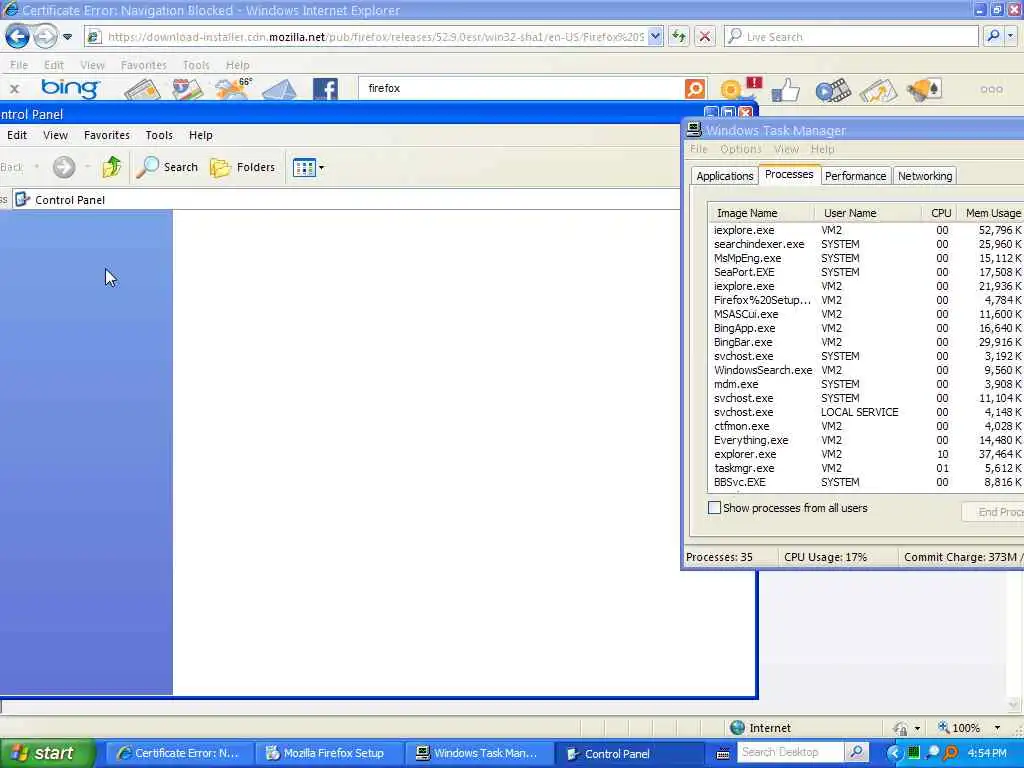Click the Windows Start button
This screenshot has width=1024, height=768.
coord(47,753)
